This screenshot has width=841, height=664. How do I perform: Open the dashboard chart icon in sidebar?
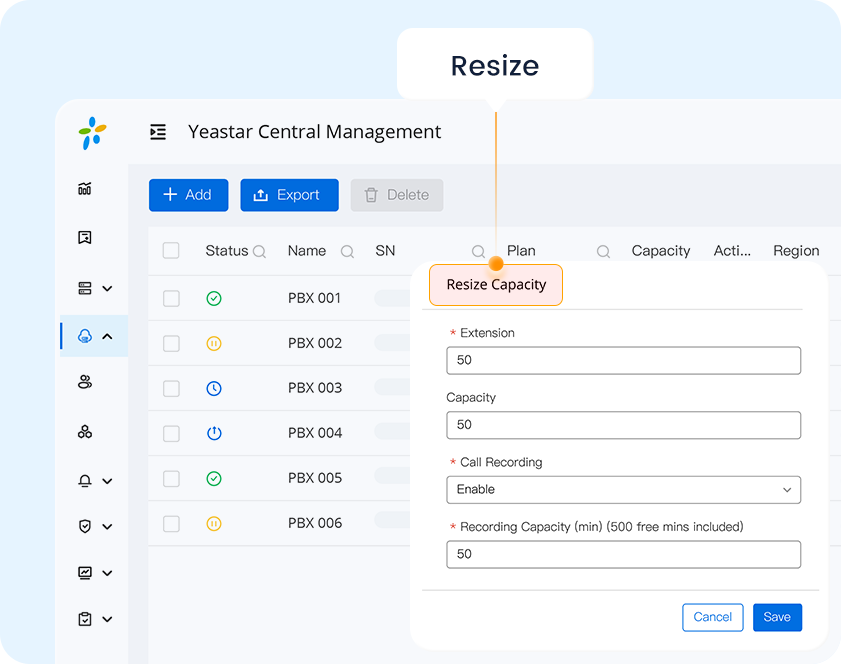click(85, 188)
